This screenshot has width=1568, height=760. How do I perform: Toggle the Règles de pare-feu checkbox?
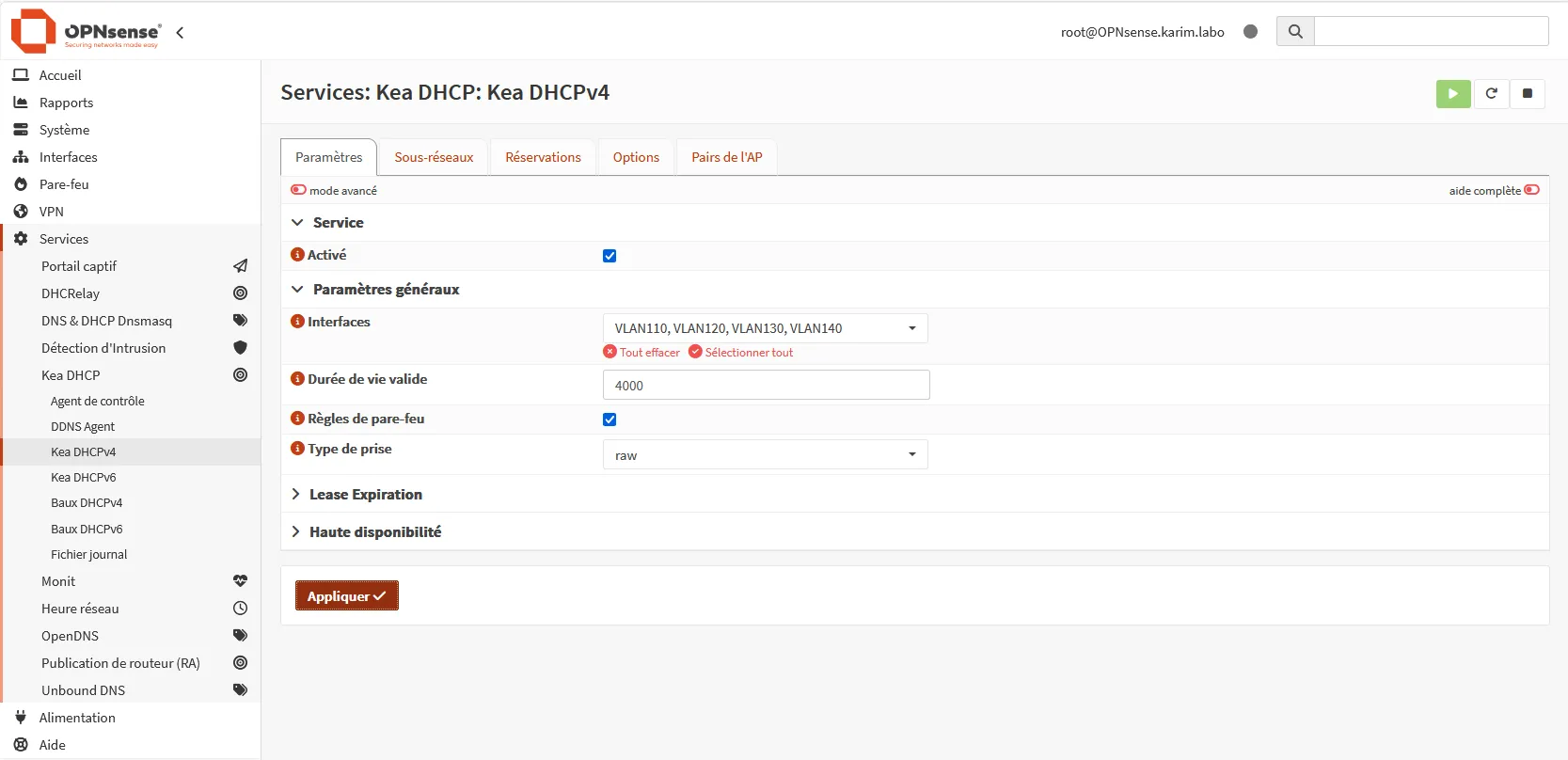point(610,420)
